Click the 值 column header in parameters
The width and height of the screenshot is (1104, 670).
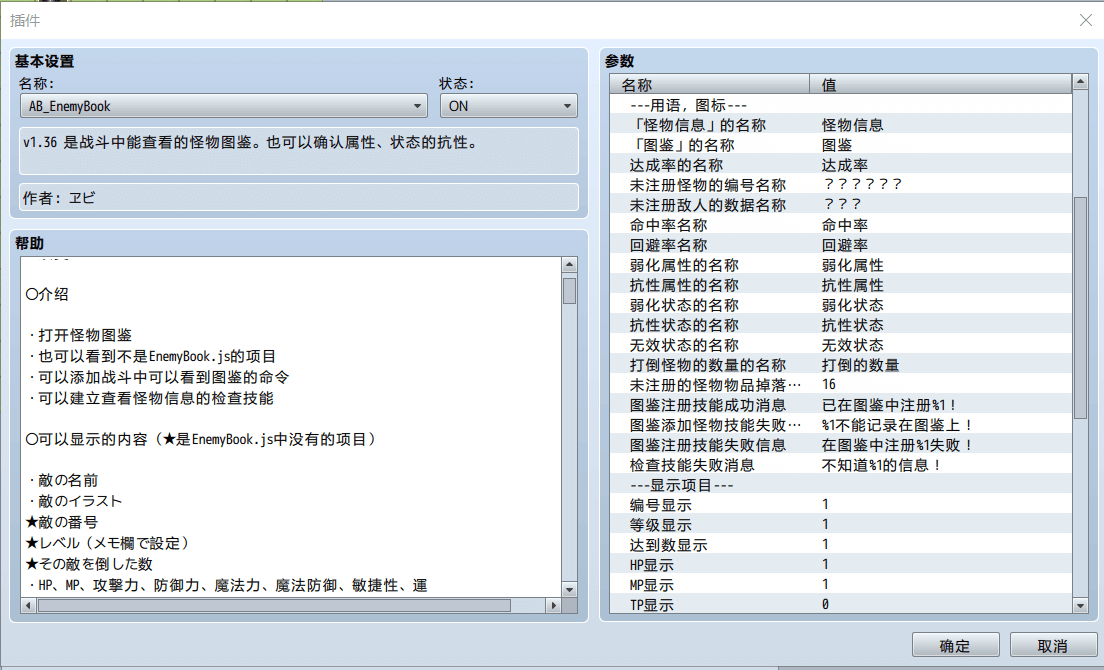tap(941, 84)
